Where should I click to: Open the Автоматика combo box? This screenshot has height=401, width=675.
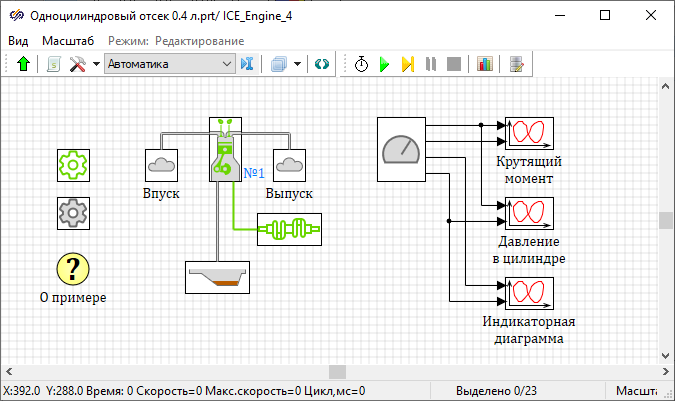[x=168, y=64]
